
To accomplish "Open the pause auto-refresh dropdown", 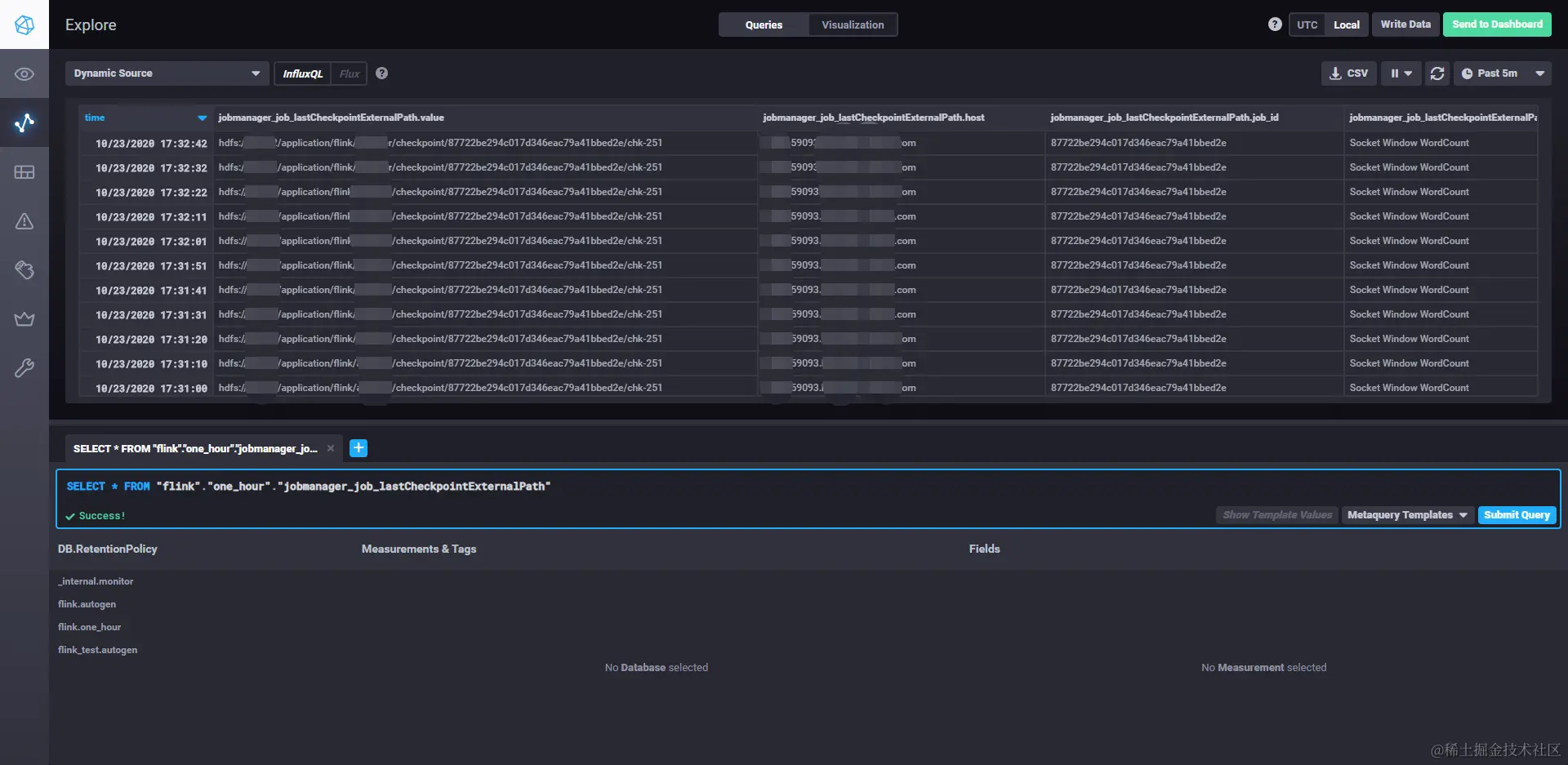I will (1401, 73).
